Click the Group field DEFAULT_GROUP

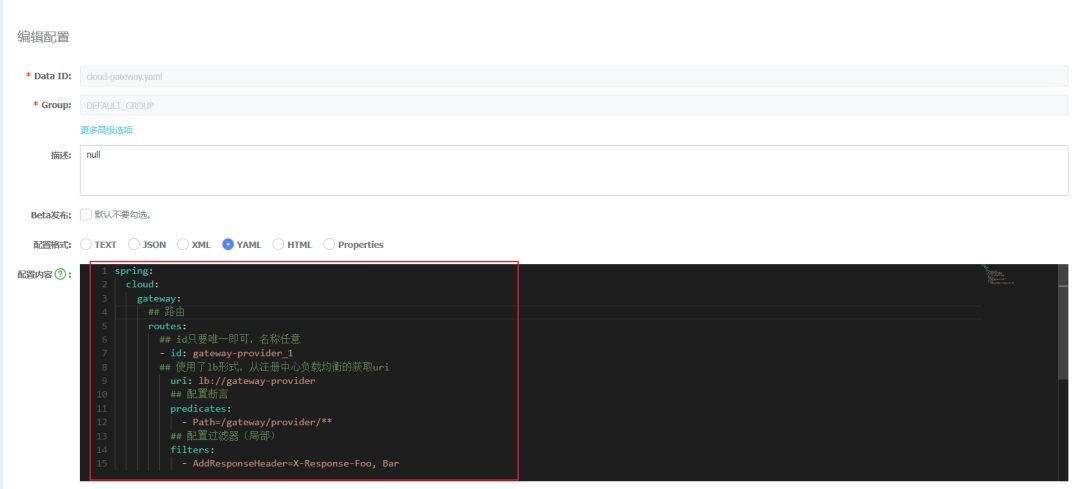[573, 105]
